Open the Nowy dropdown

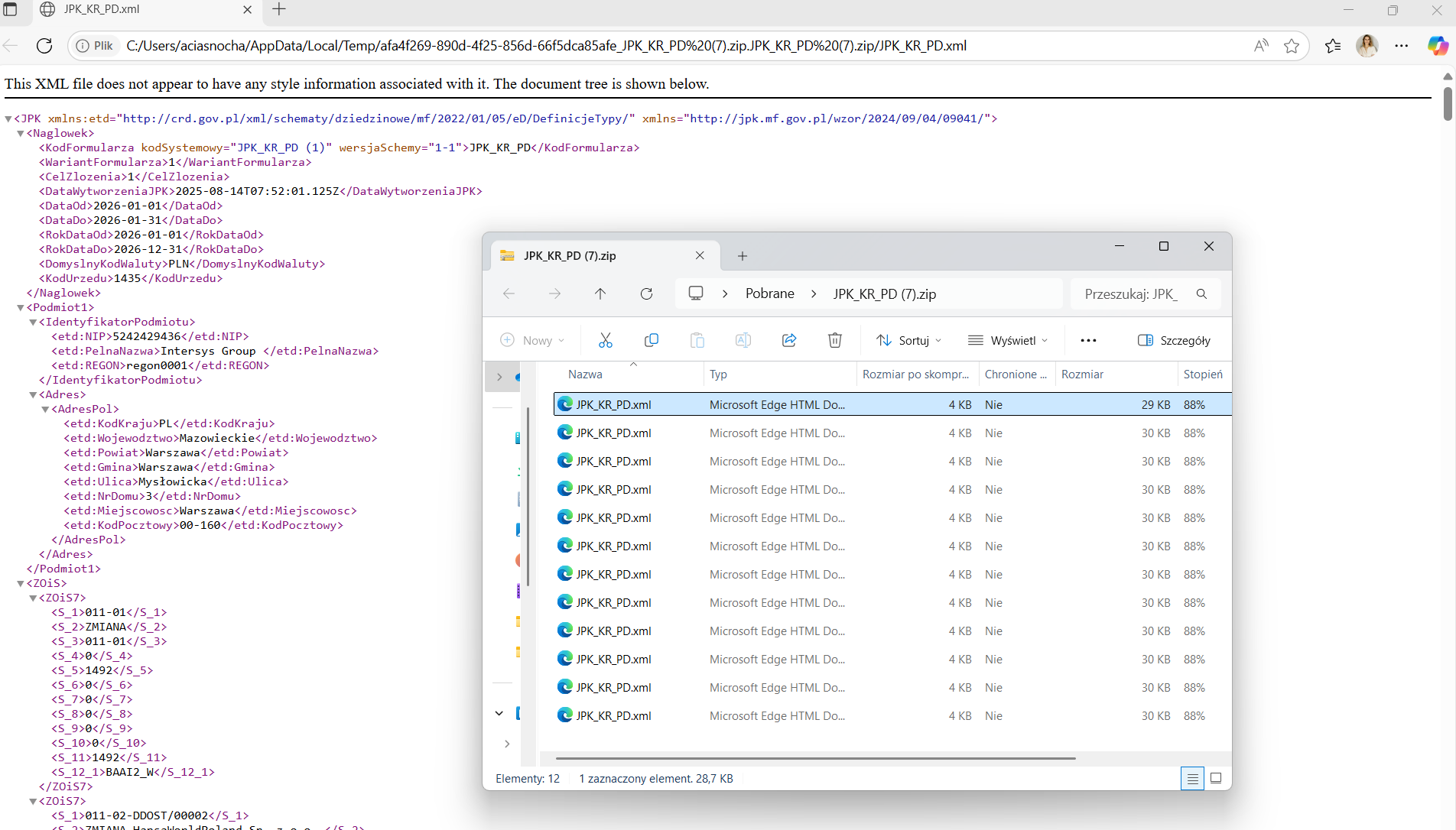[x=532, y=340]
